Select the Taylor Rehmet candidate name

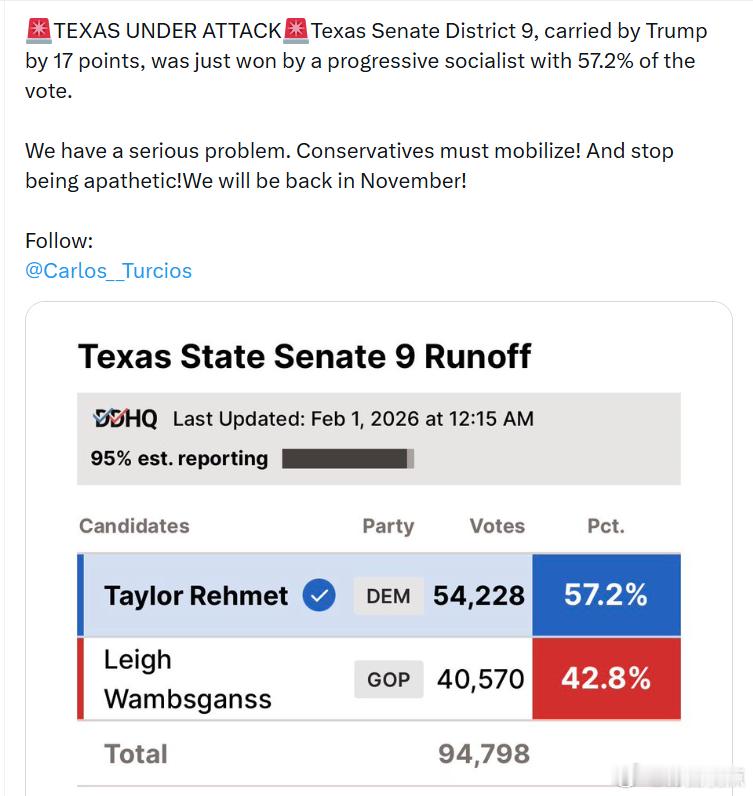pos(196,596)
